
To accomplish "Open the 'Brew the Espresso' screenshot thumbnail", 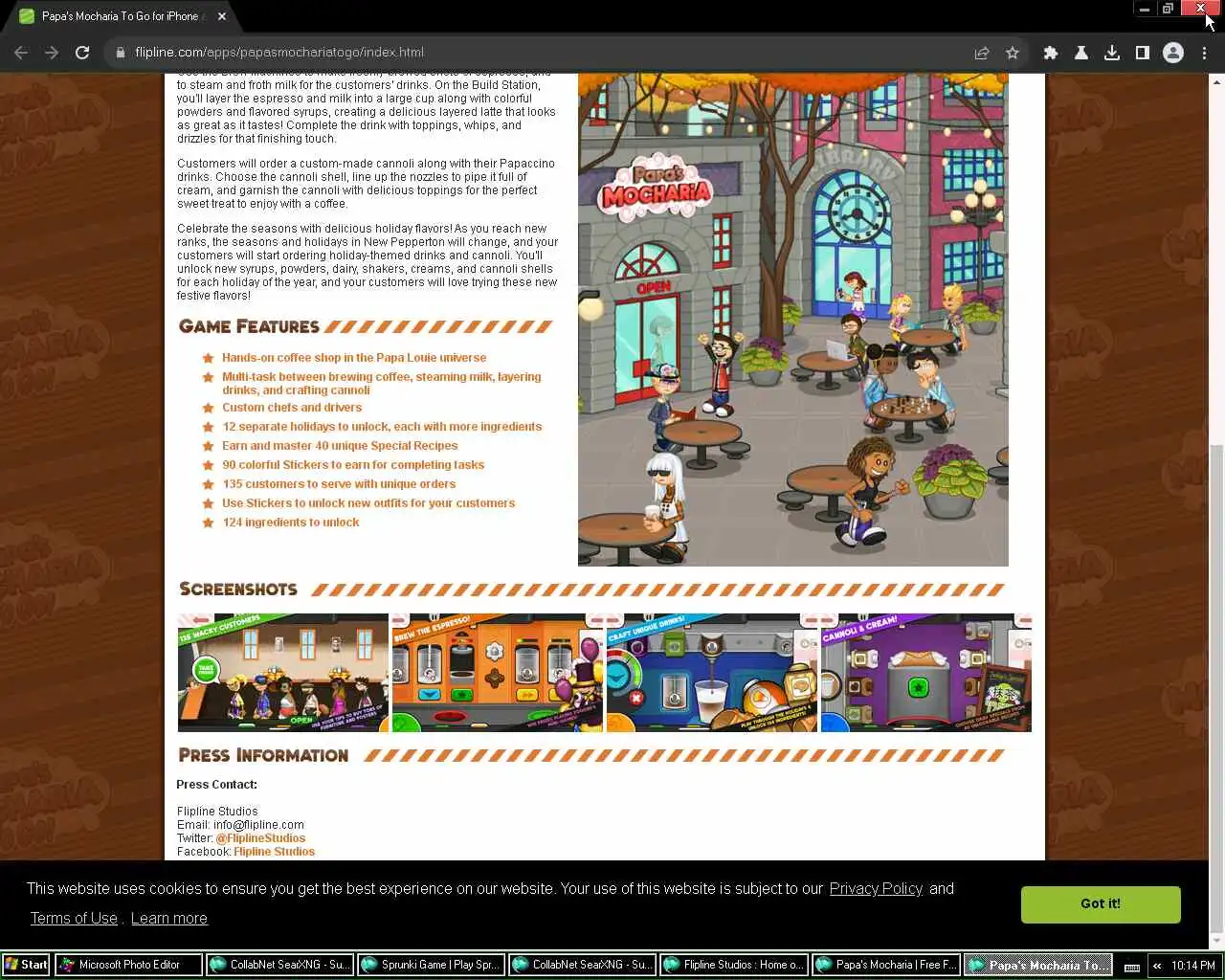I will point(498,673).
